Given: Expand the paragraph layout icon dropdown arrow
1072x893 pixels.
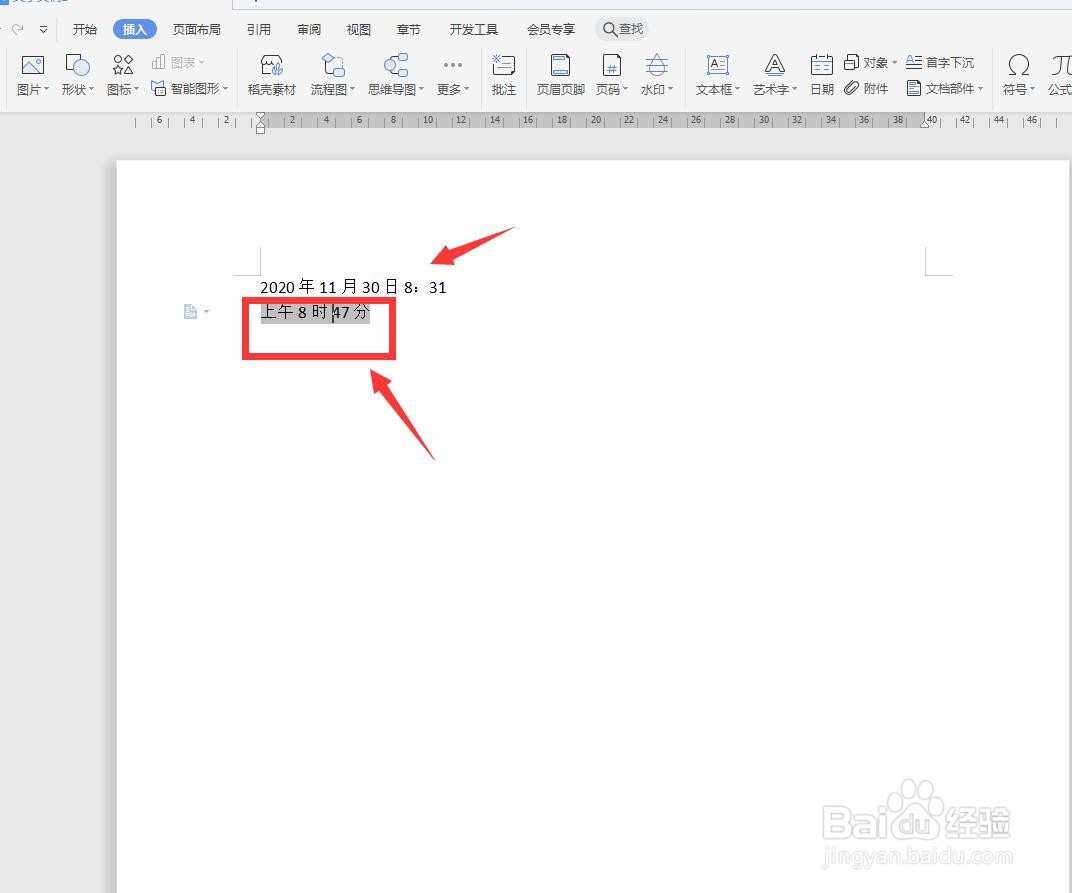Looking at the screenshot, I should [x=206, y=312].
